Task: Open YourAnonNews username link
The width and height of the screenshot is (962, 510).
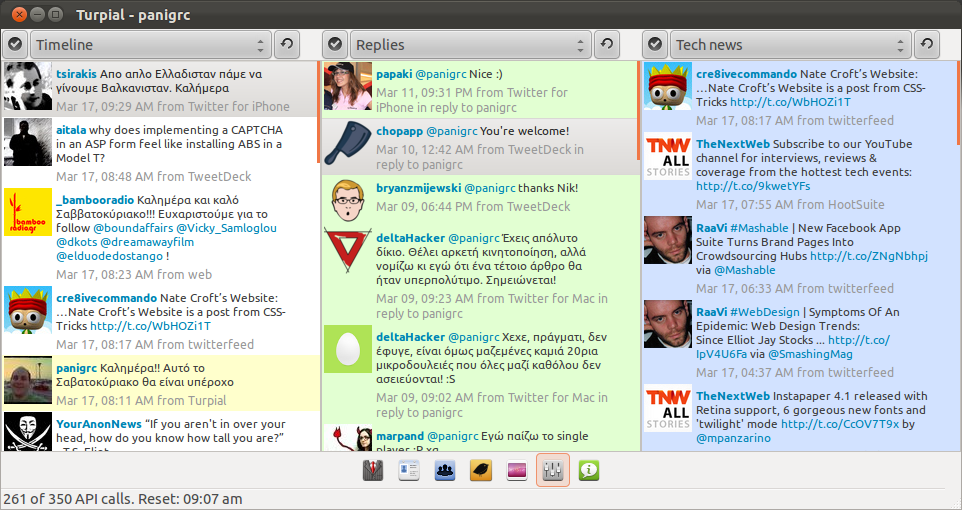Action: click(x=99, y=423)
